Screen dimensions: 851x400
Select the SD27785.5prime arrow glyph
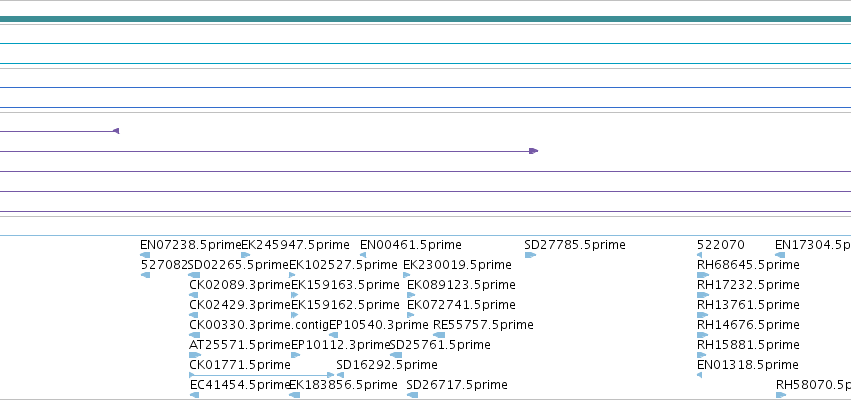530,255
